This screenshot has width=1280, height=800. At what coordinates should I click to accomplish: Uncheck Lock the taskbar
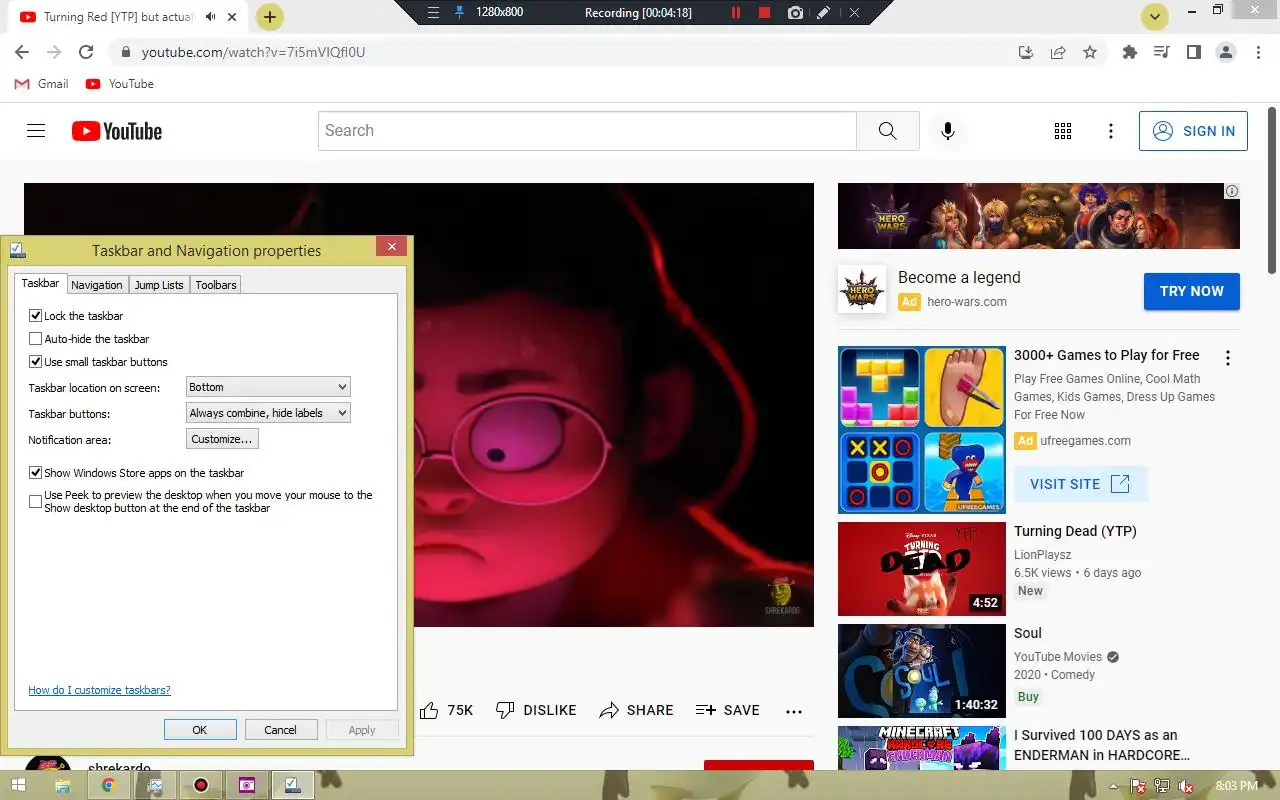(35, 316)
